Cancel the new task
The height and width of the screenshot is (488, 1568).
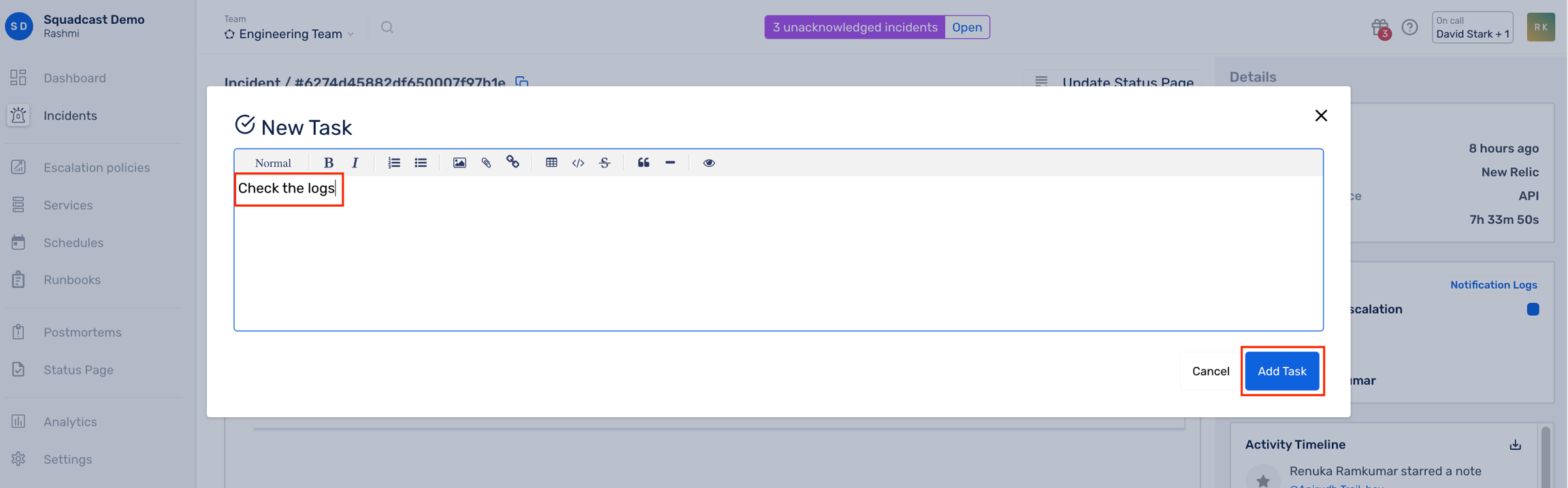(x=1210, y=371)
